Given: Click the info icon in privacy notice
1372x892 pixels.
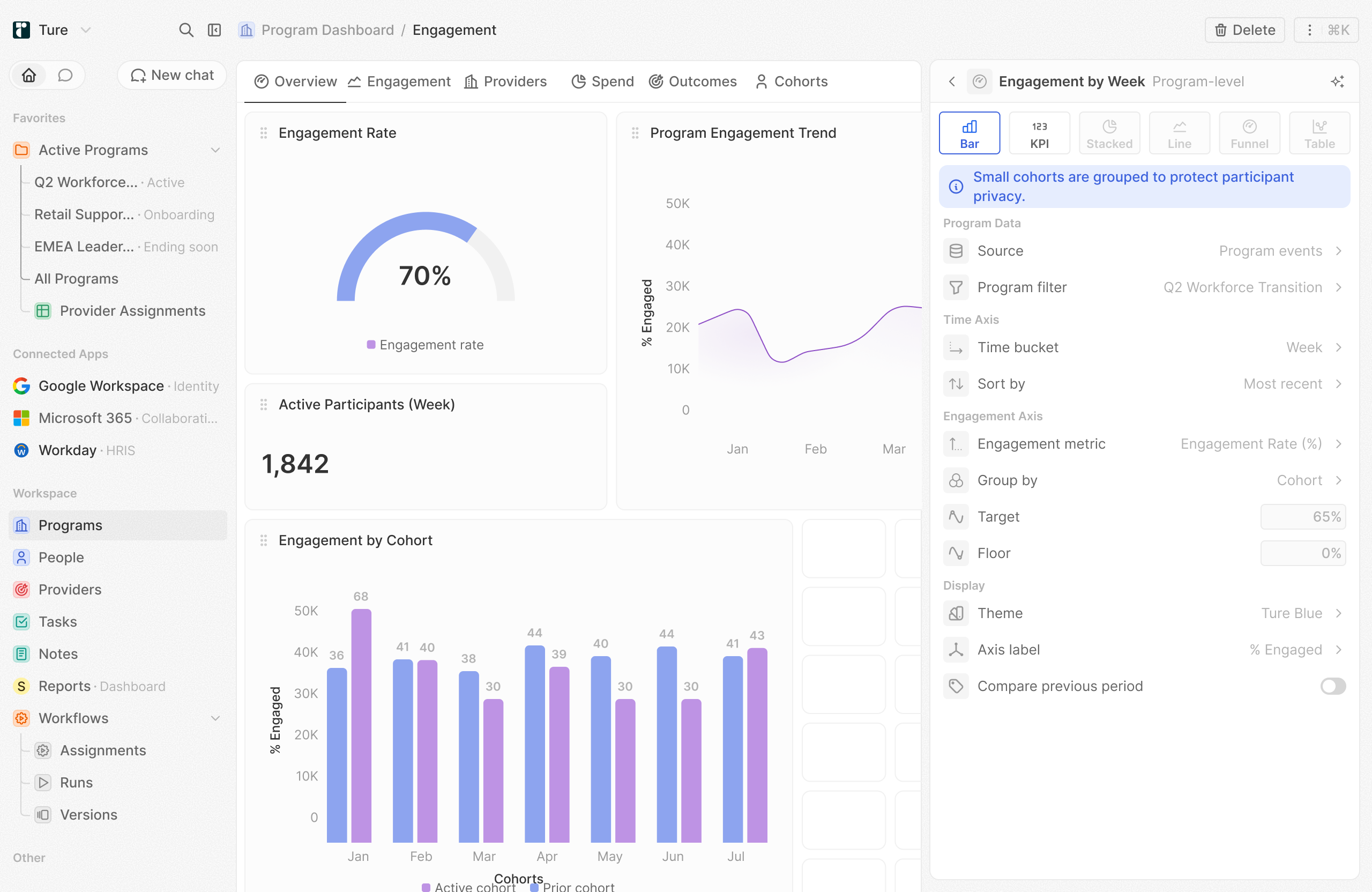Looking at the screenshot, I should pos(956,186).
